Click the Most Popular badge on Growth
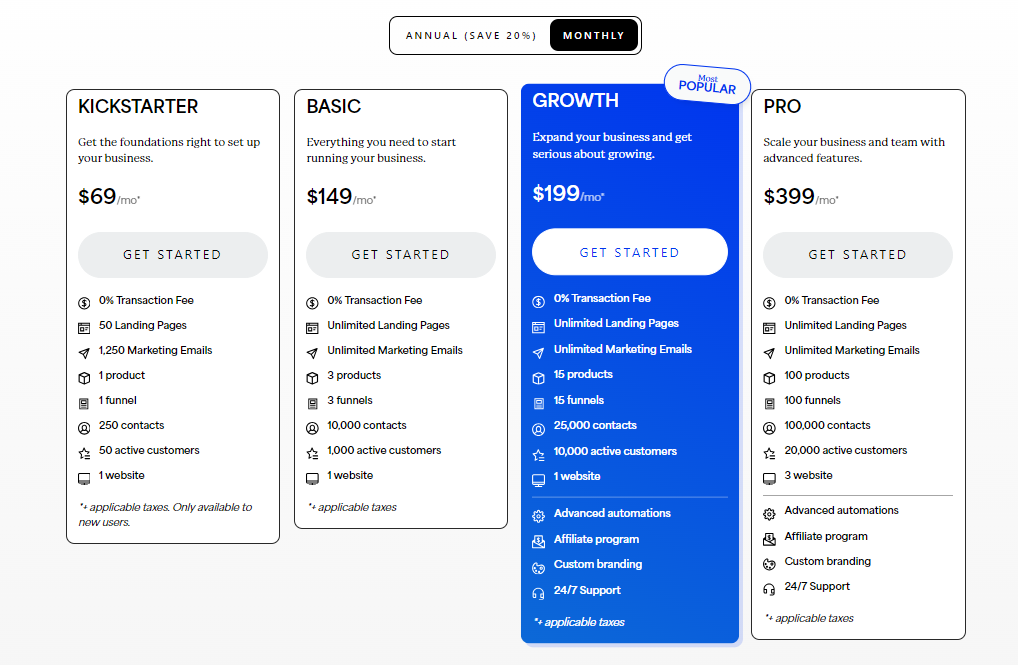The width and height of the screenshot is (1018, 665). pyautogui.click(x=707, y=84)
